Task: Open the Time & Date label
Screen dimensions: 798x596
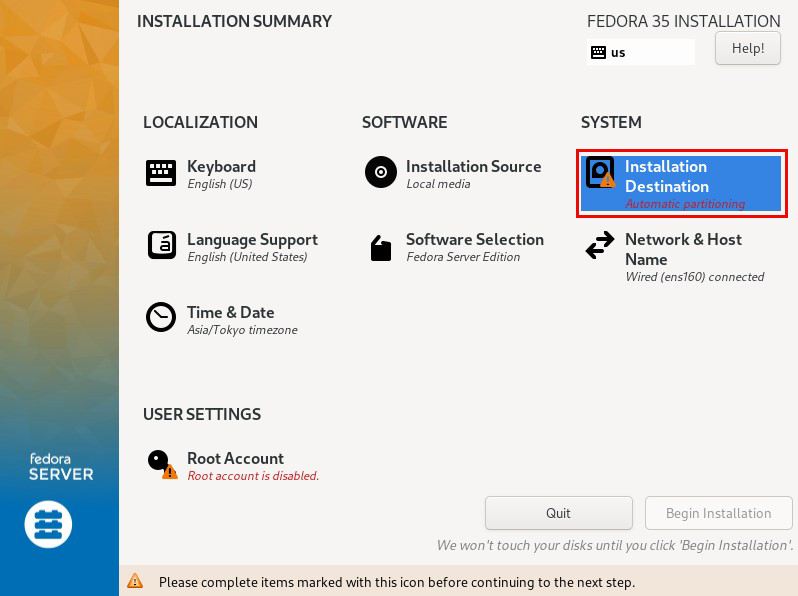Action: 231,312
